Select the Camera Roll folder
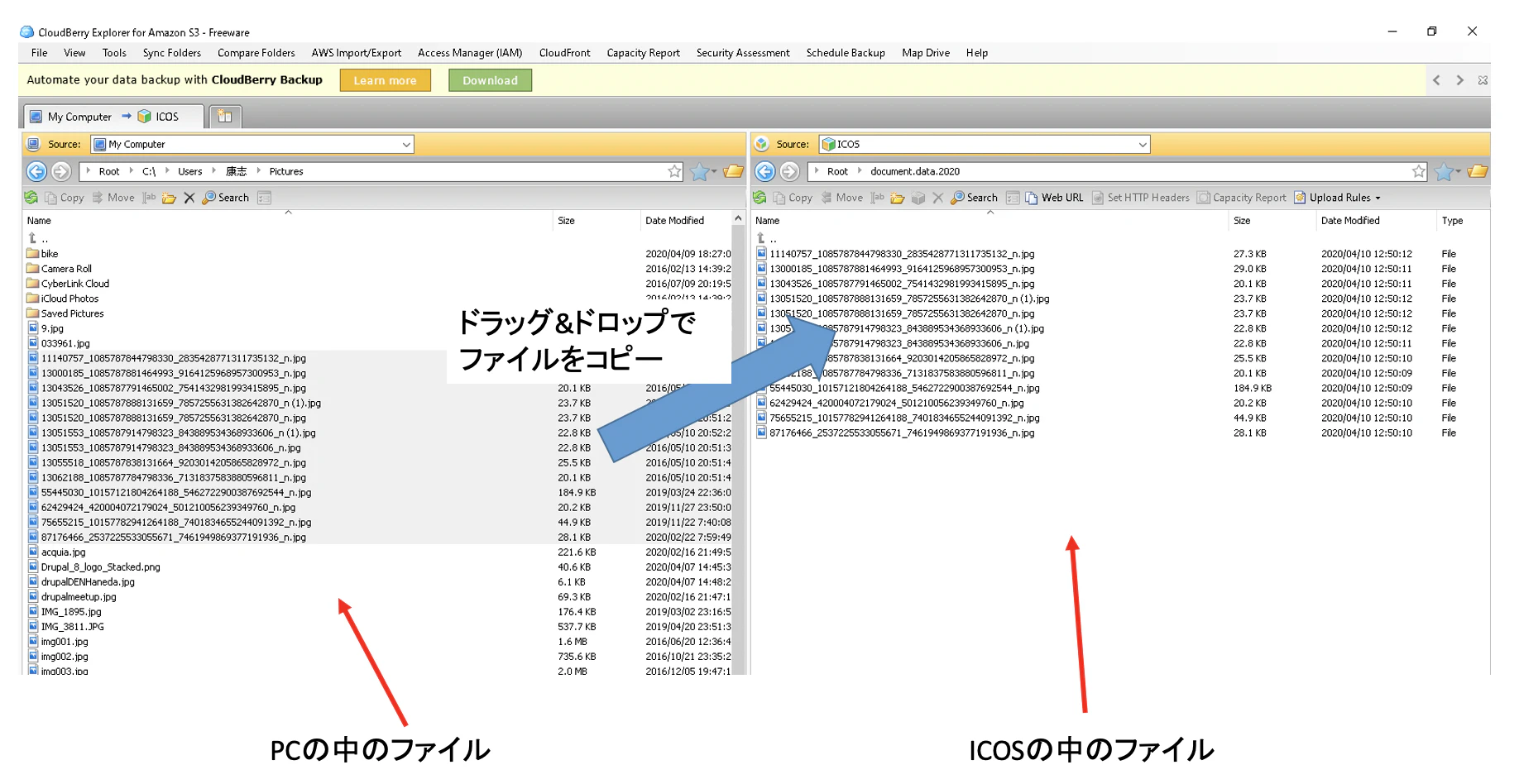Viewport: 1519px width, 784px height. click(x=66, y=269)
